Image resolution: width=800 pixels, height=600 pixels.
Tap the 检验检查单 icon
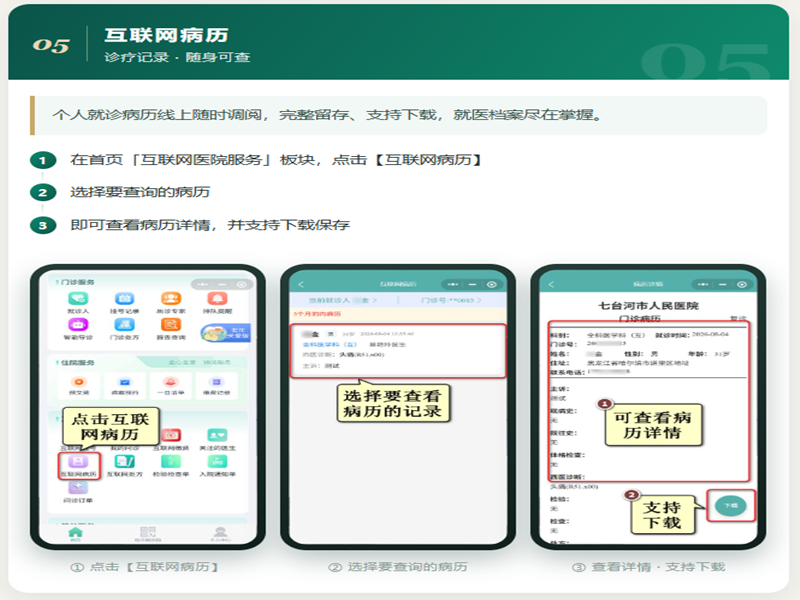coord(171,462)
